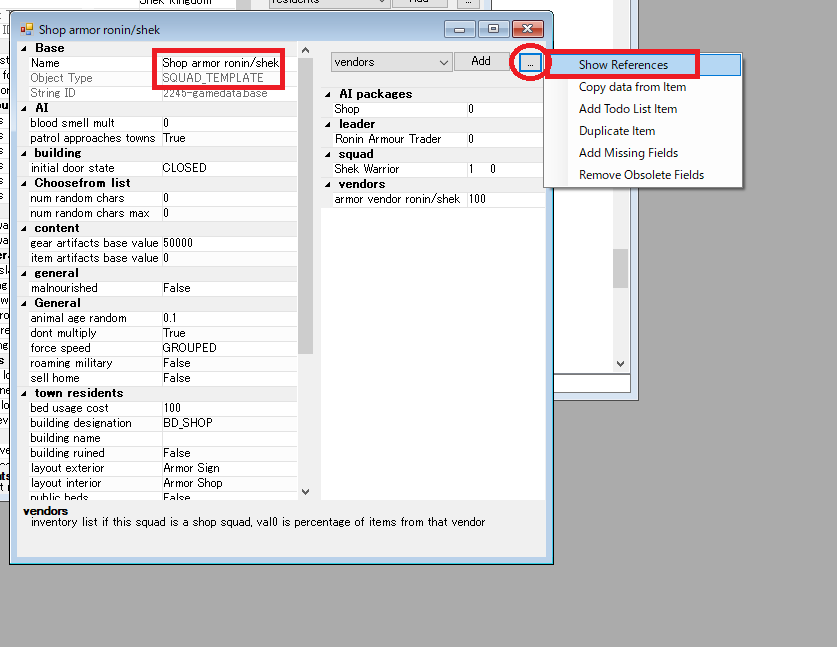
Task: Select force speed GROUPED value
Action: pos(229,348)
